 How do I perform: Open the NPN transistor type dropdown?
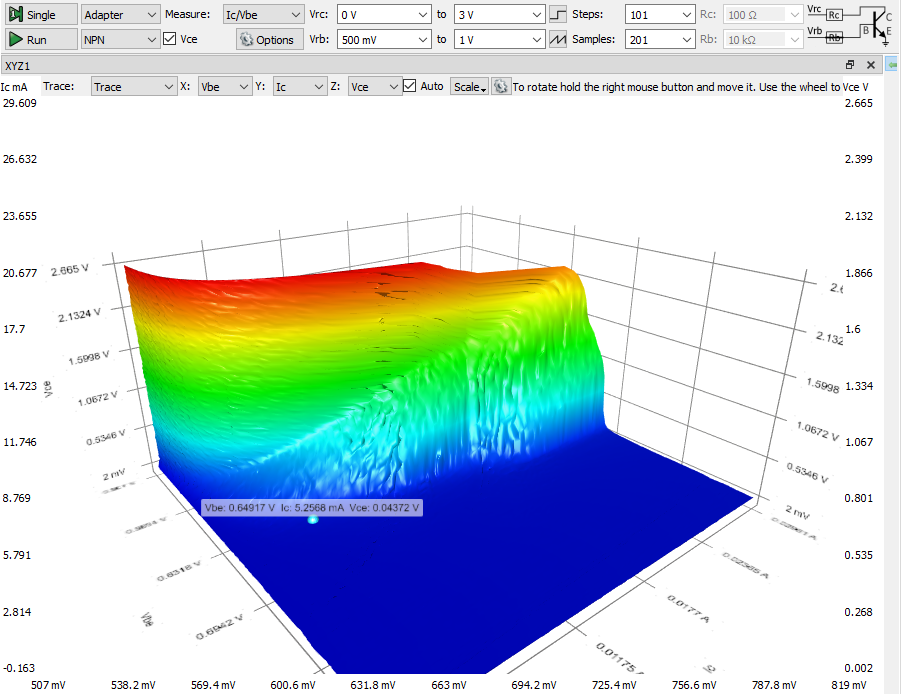coord(120,40)
